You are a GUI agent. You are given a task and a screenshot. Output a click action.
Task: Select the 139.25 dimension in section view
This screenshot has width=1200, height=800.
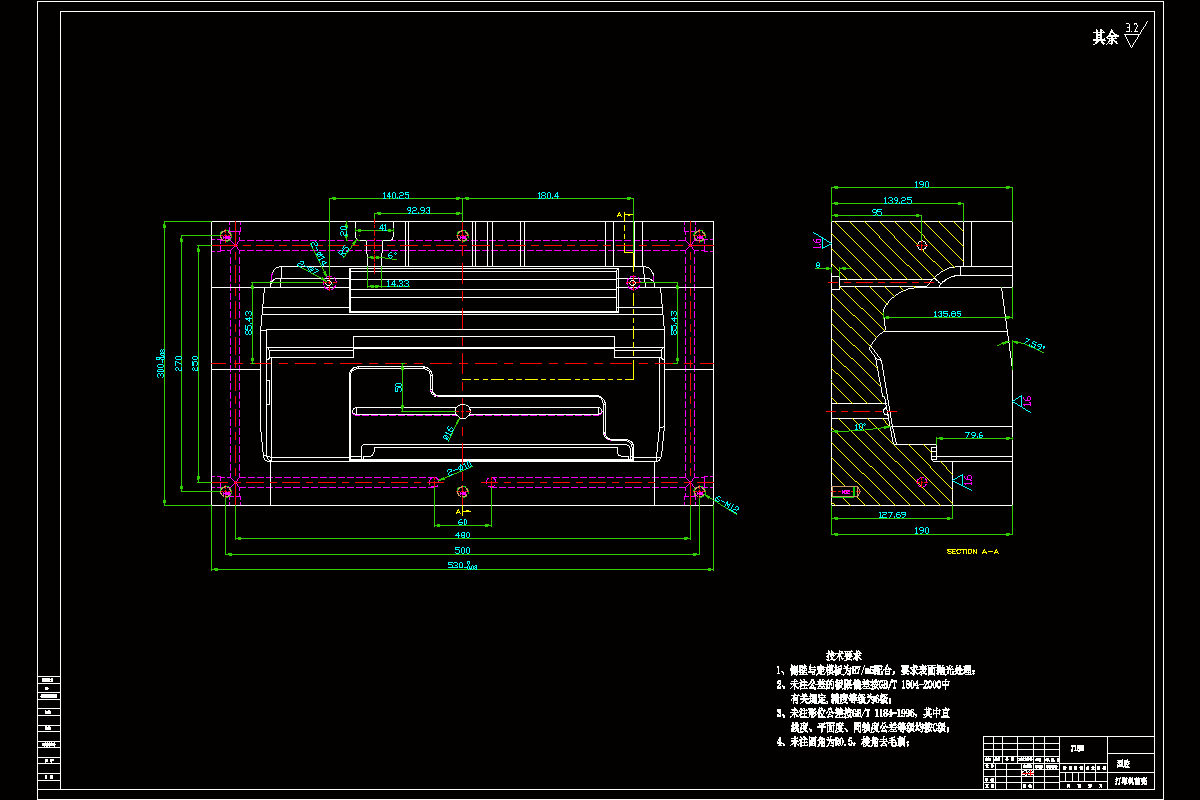coord(897,200)
